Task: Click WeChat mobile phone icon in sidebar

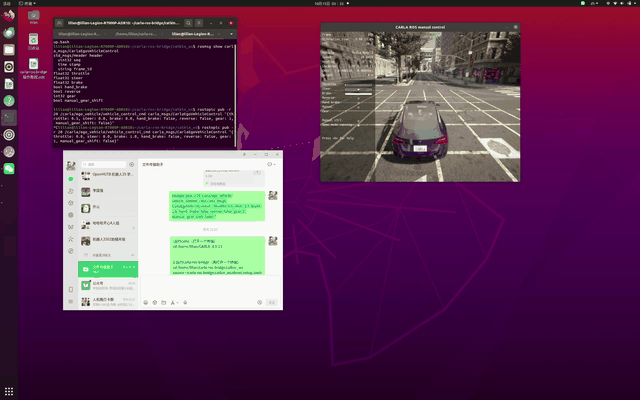Action: coord(71,289)
